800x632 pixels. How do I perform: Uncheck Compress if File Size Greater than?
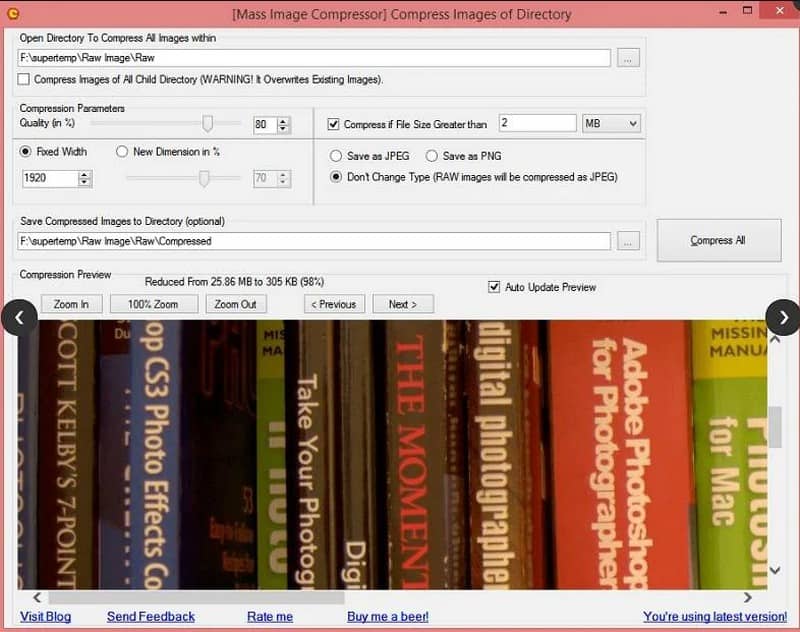tap(335, 124)
